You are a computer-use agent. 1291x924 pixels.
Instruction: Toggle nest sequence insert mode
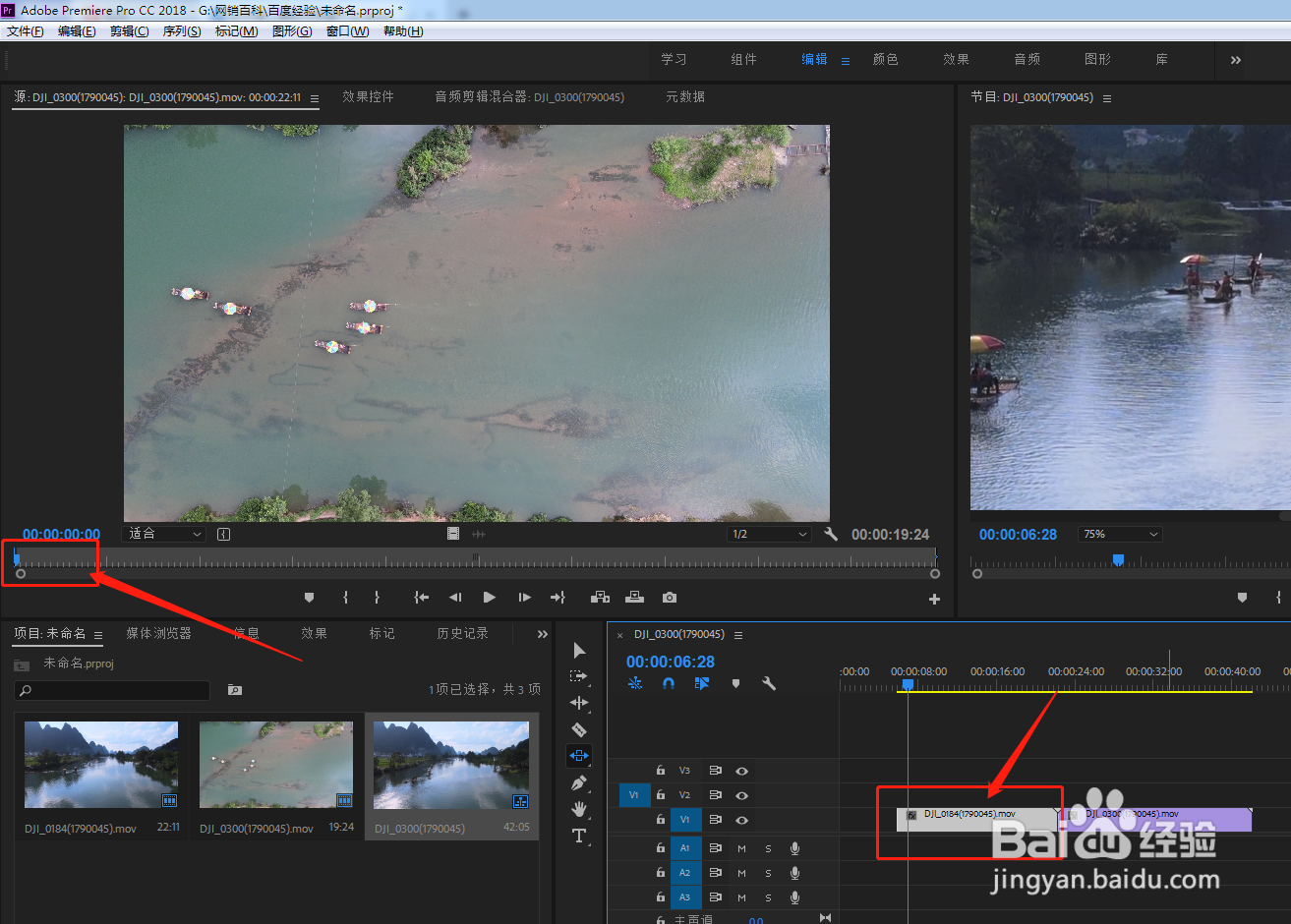click(635, 683)
